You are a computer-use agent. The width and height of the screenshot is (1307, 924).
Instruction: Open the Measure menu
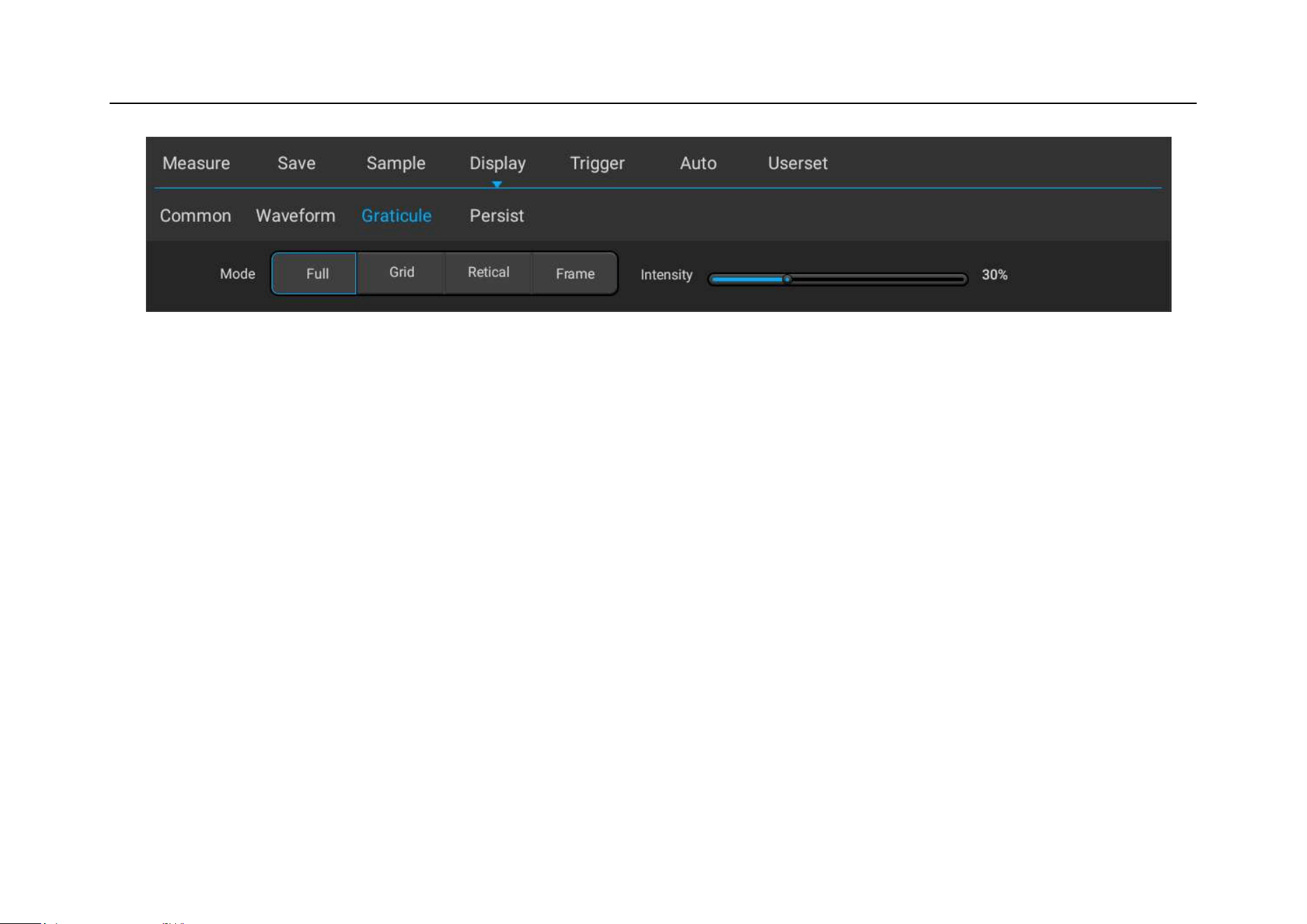point(196,163)
